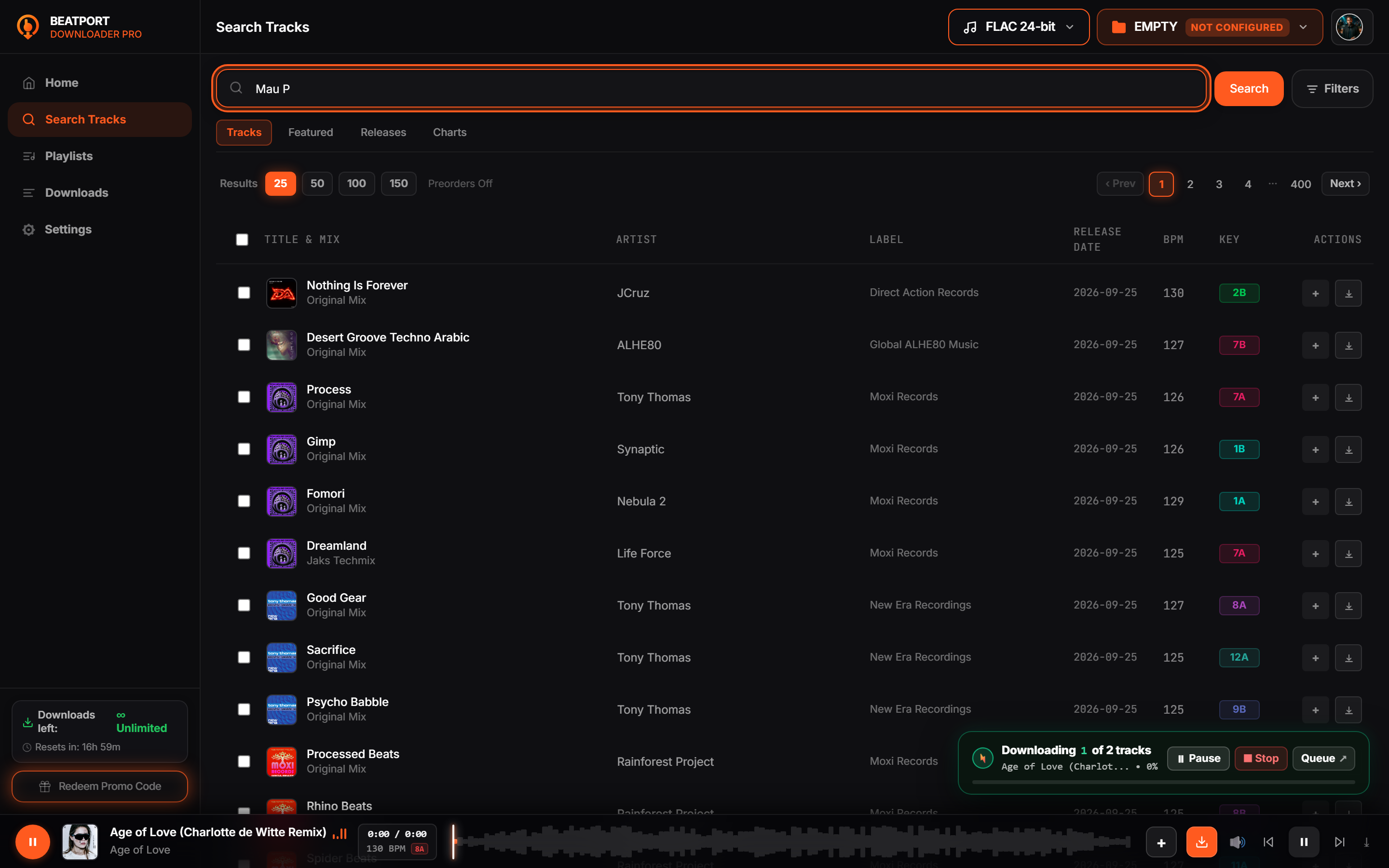Download the Dreamland track

pyautogui.click(x=1348, y=554)
